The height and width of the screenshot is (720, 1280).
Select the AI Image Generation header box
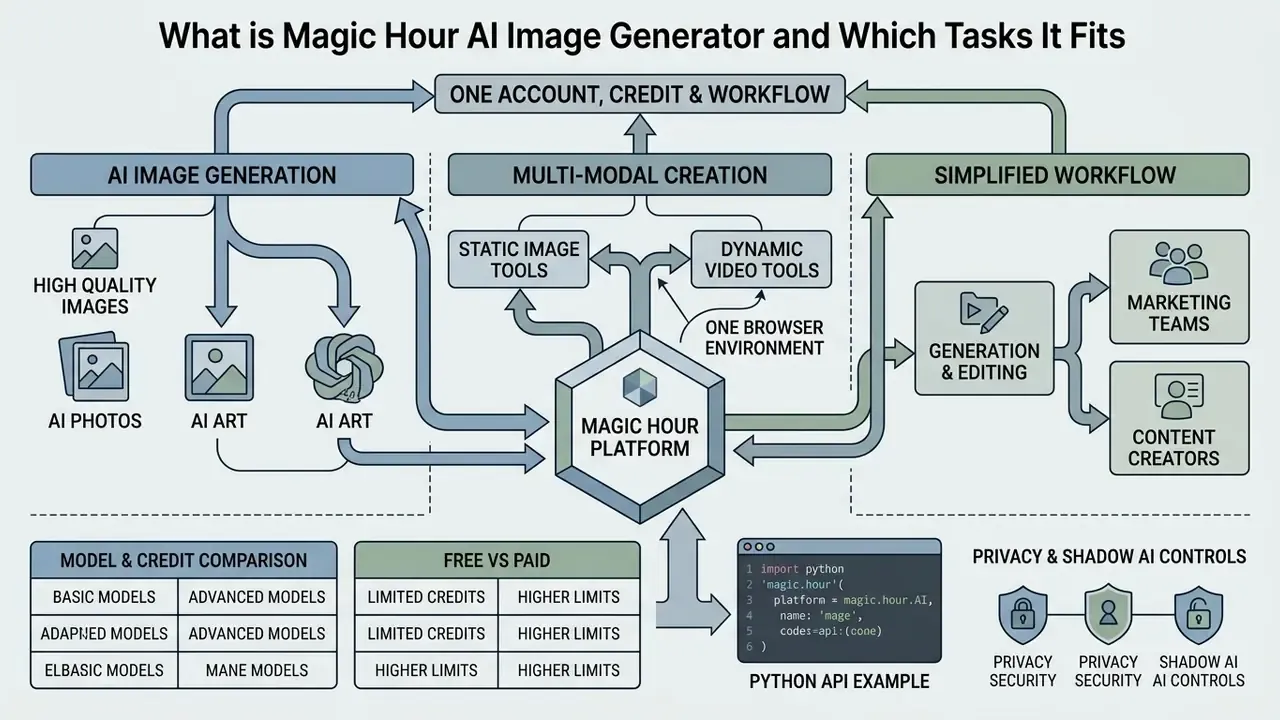(222, 174)
